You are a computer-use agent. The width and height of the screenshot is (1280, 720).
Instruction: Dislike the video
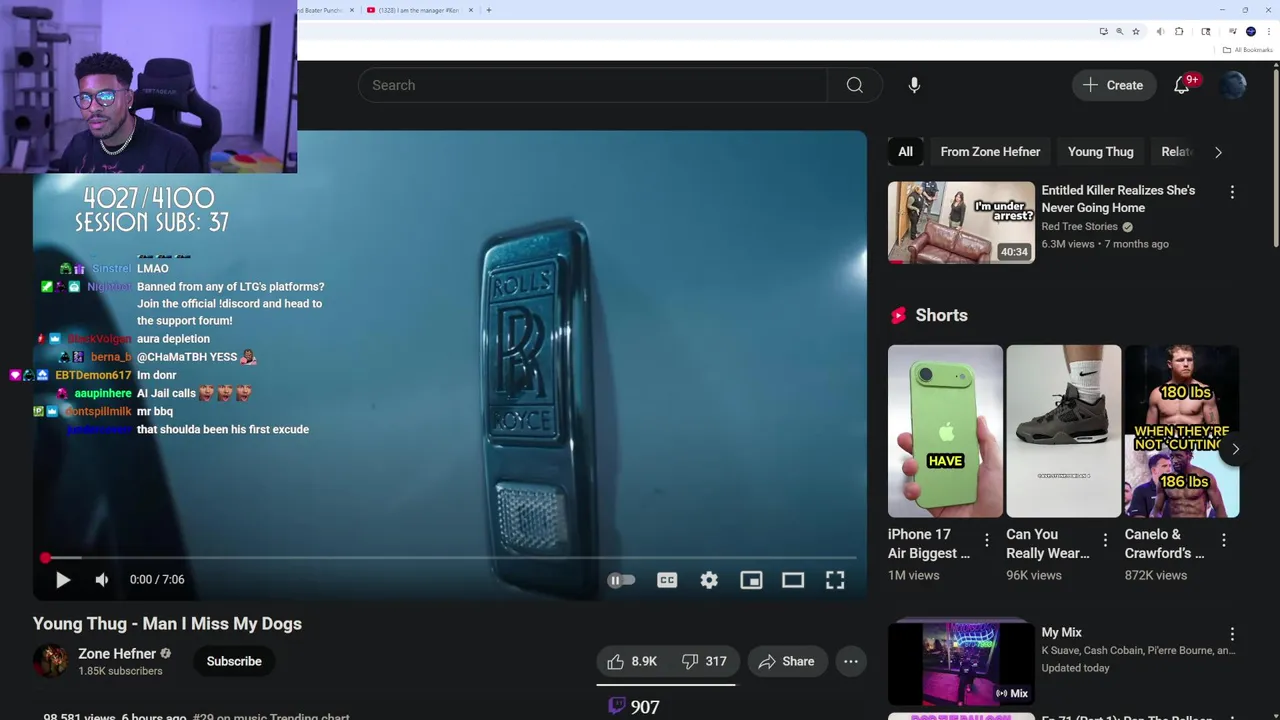704,661
